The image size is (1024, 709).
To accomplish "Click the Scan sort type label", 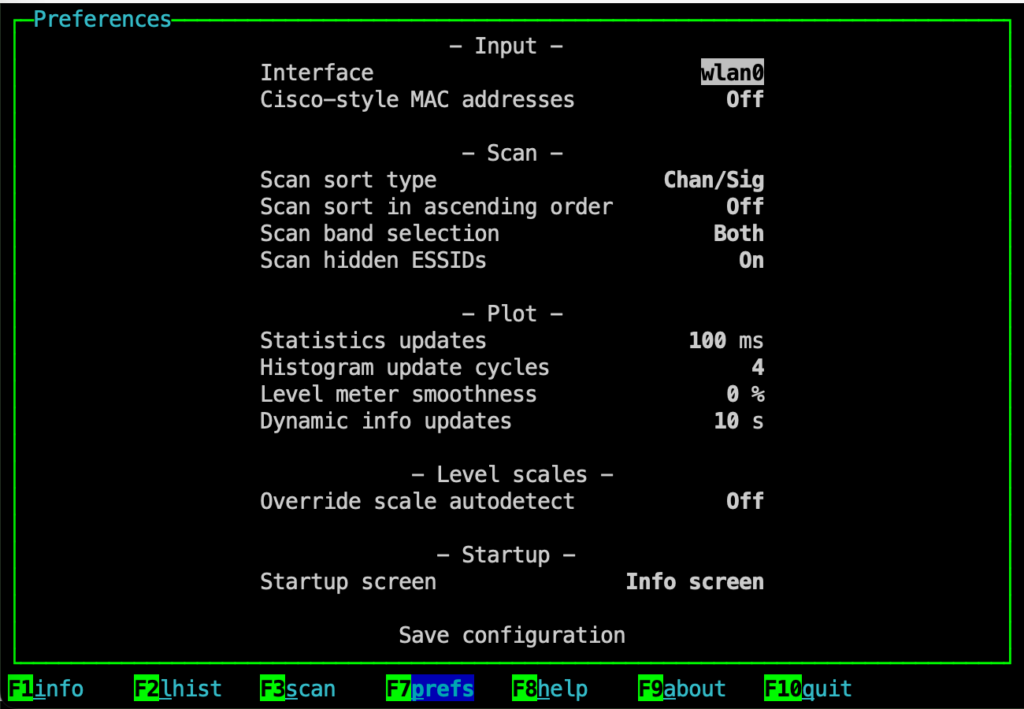I will pyautogui.click(x=348, y=180).
